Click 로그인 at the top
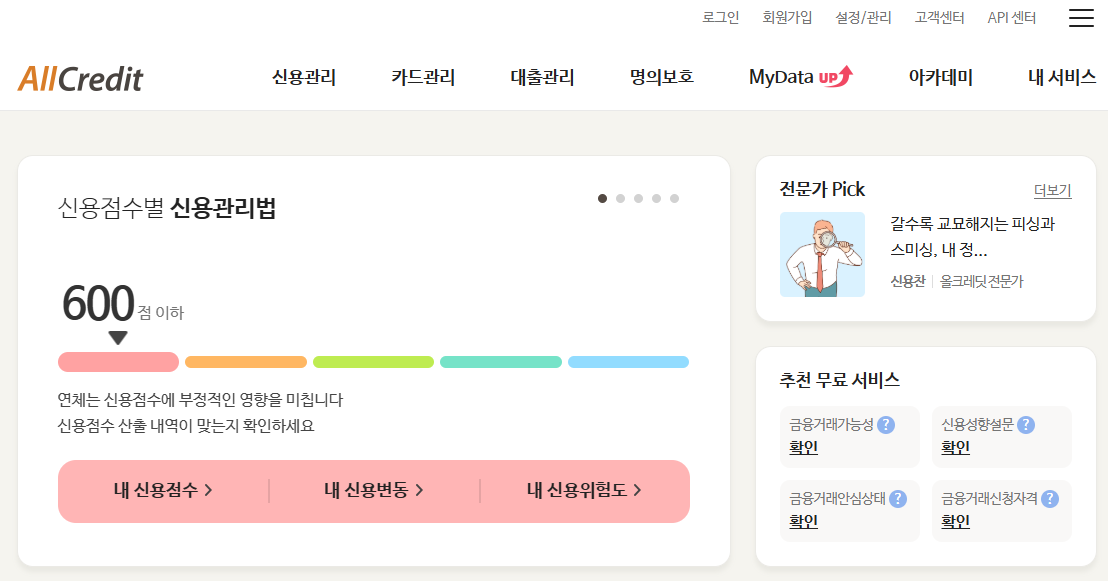 tap(720, 17)
